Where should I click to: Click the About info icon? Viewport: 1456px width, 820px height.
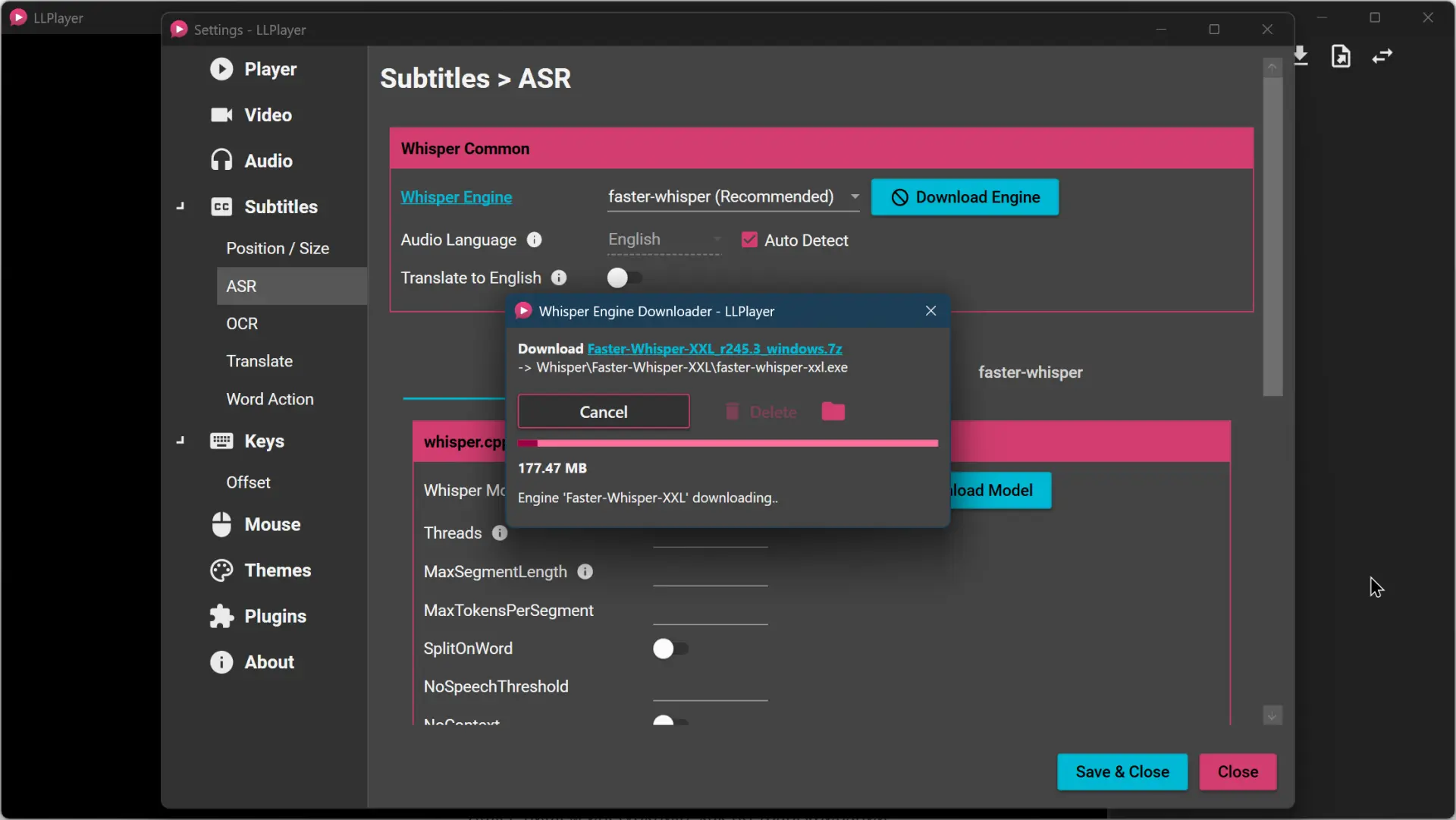coord(221,662)
